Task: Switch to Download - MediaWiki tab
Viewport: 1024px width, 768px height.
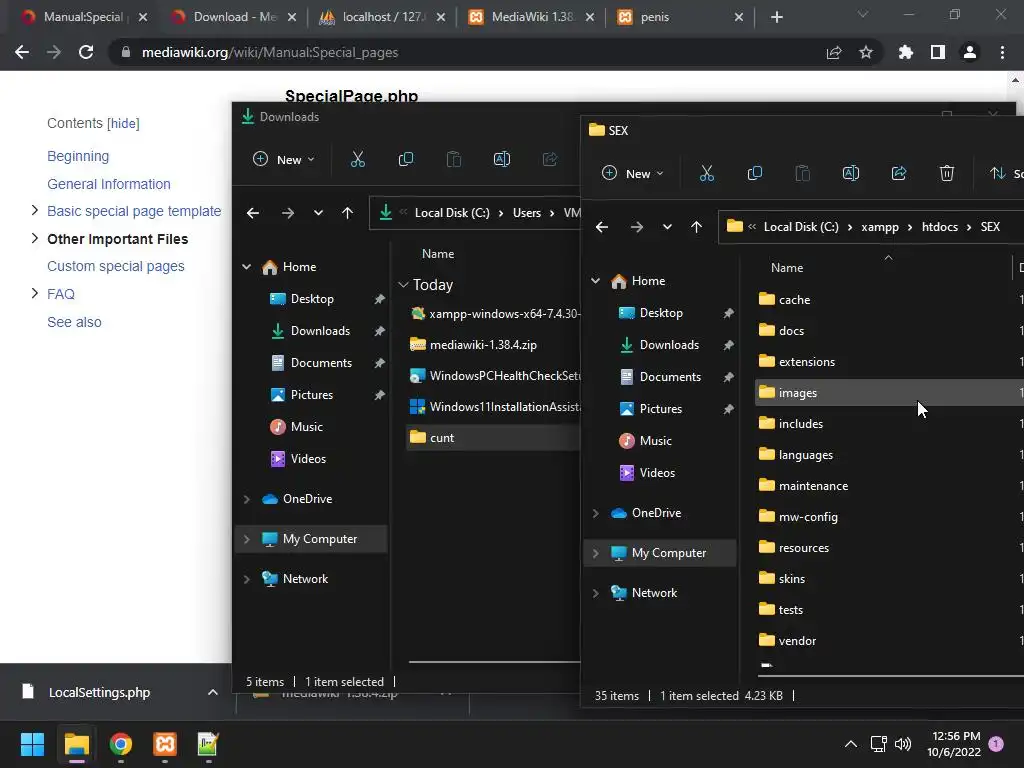Action: click(234, 17)
